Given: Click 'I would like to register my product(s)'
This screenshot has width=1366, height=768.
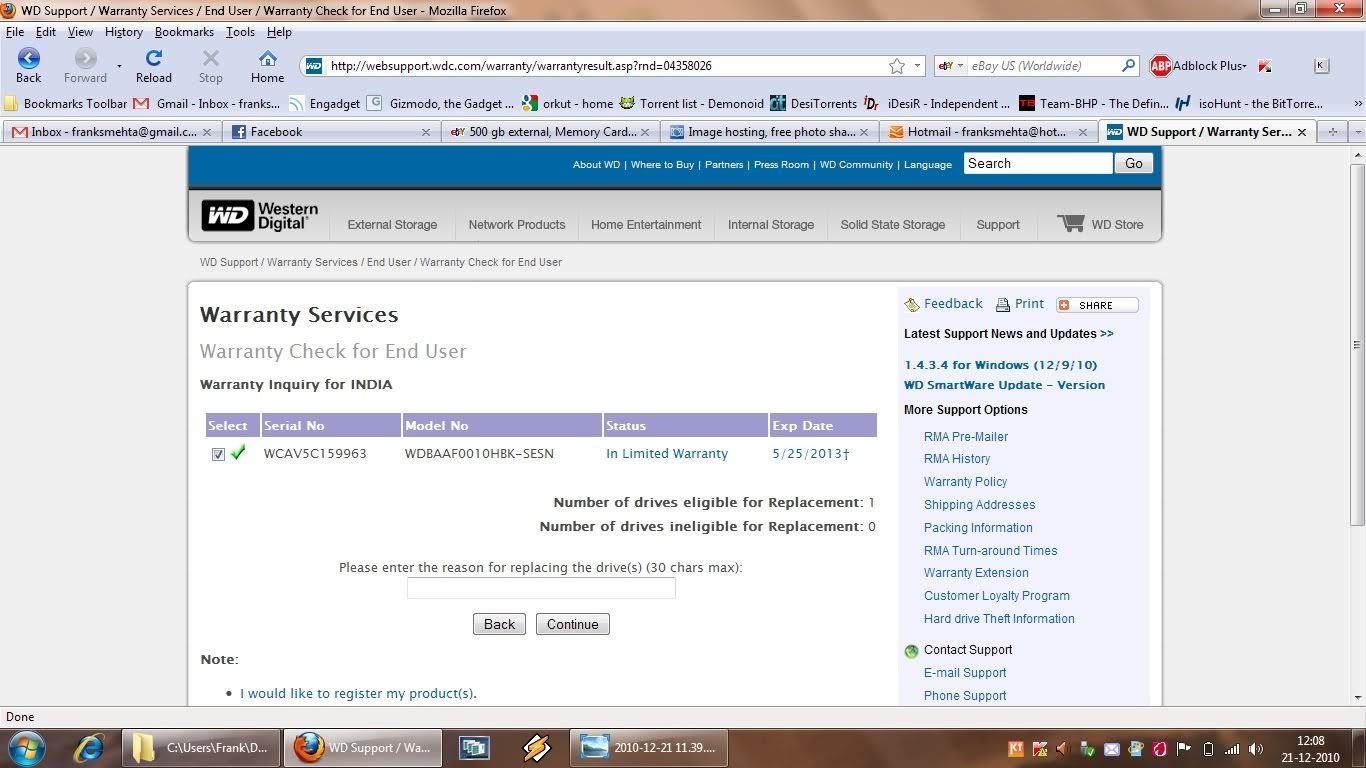Looking at the screenshot, I should pyautogui.click(x=358, y=693).
